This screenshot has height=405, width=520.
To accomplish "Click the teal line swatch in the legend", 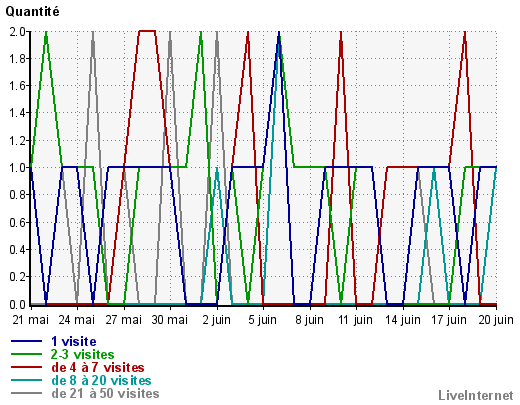I will [x=27, y=380].
